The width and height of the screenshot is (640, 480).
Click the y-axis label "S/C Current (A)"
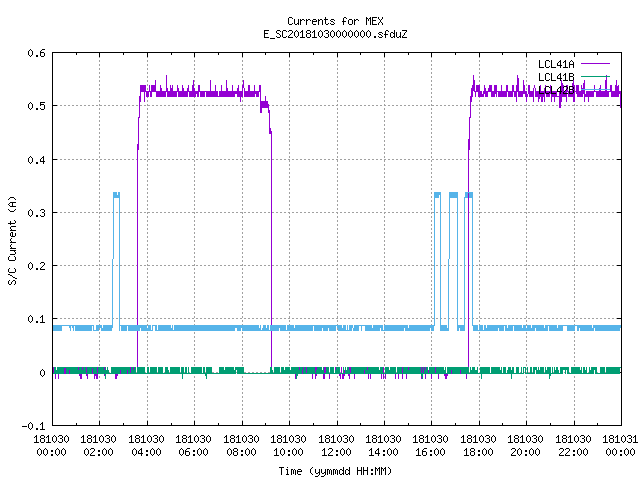click(x=13, y=240)
